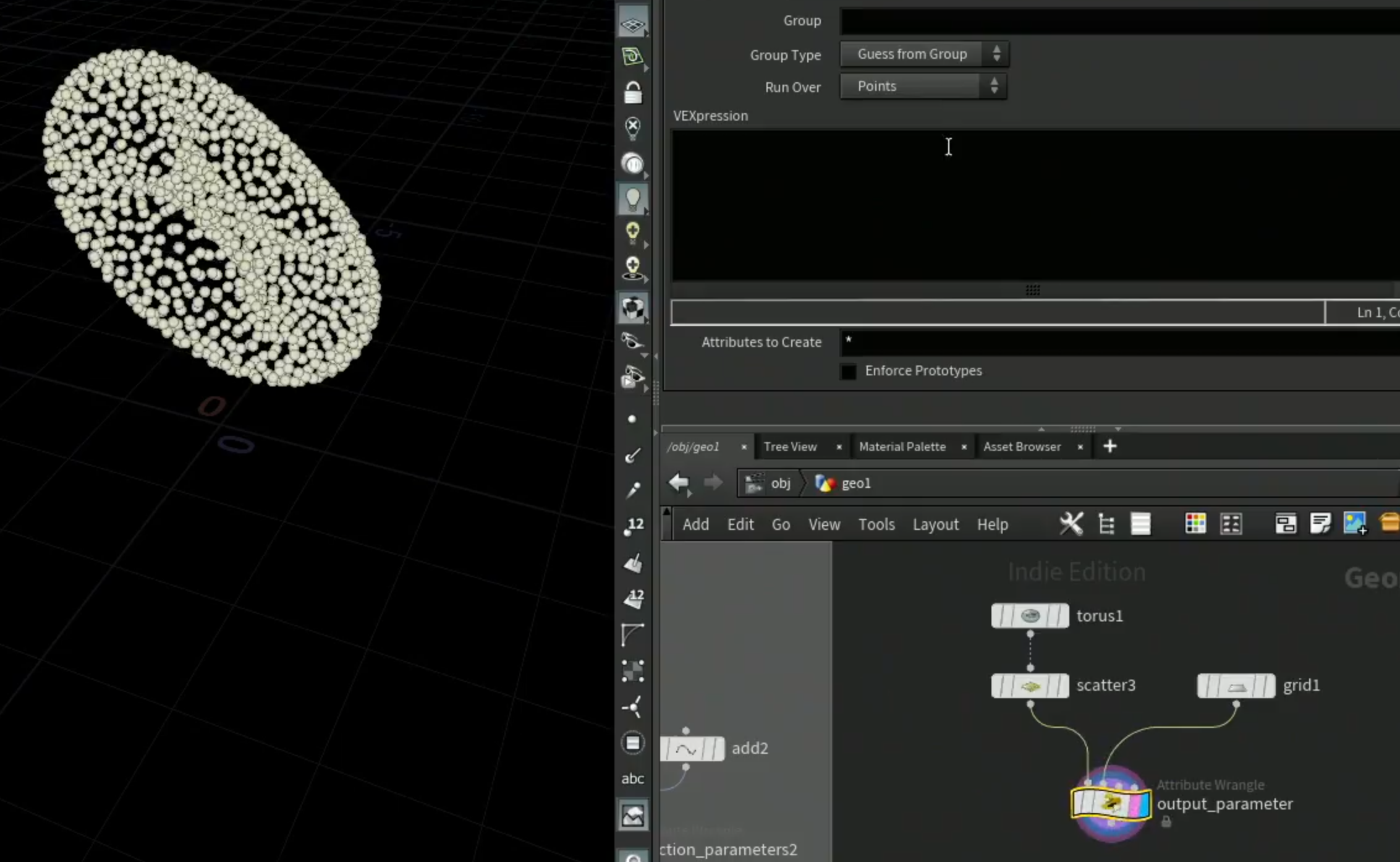The width and height of the screenshot is (1400, 862).
Task: Add a new pane tab with plus
Action: click(x=1109, y=446)
